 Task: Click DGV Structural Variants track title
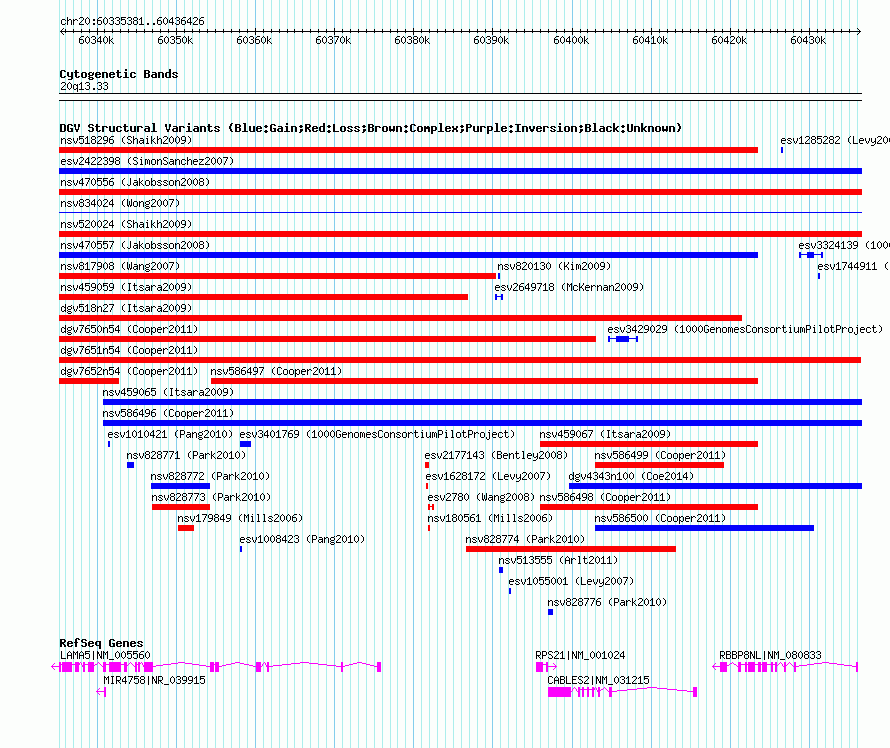click(x=371, y=128)
